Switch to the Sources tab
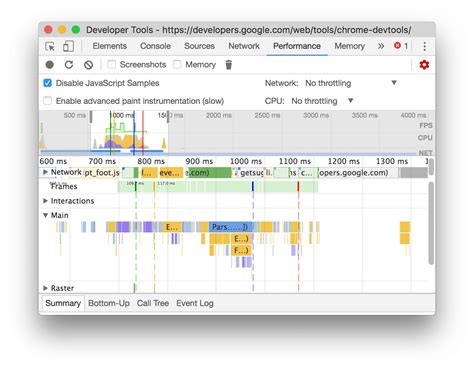 point(199,46)
